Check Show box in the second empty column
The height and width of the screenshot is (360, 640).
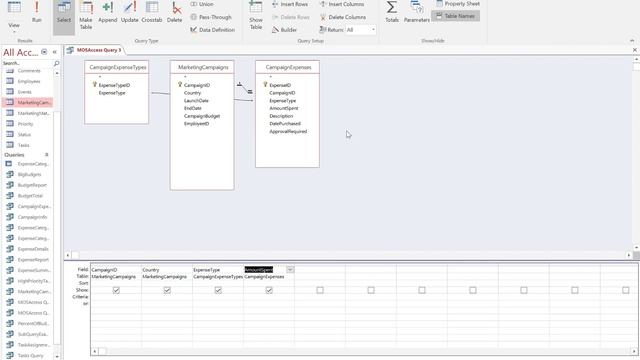tap(371, 290)
